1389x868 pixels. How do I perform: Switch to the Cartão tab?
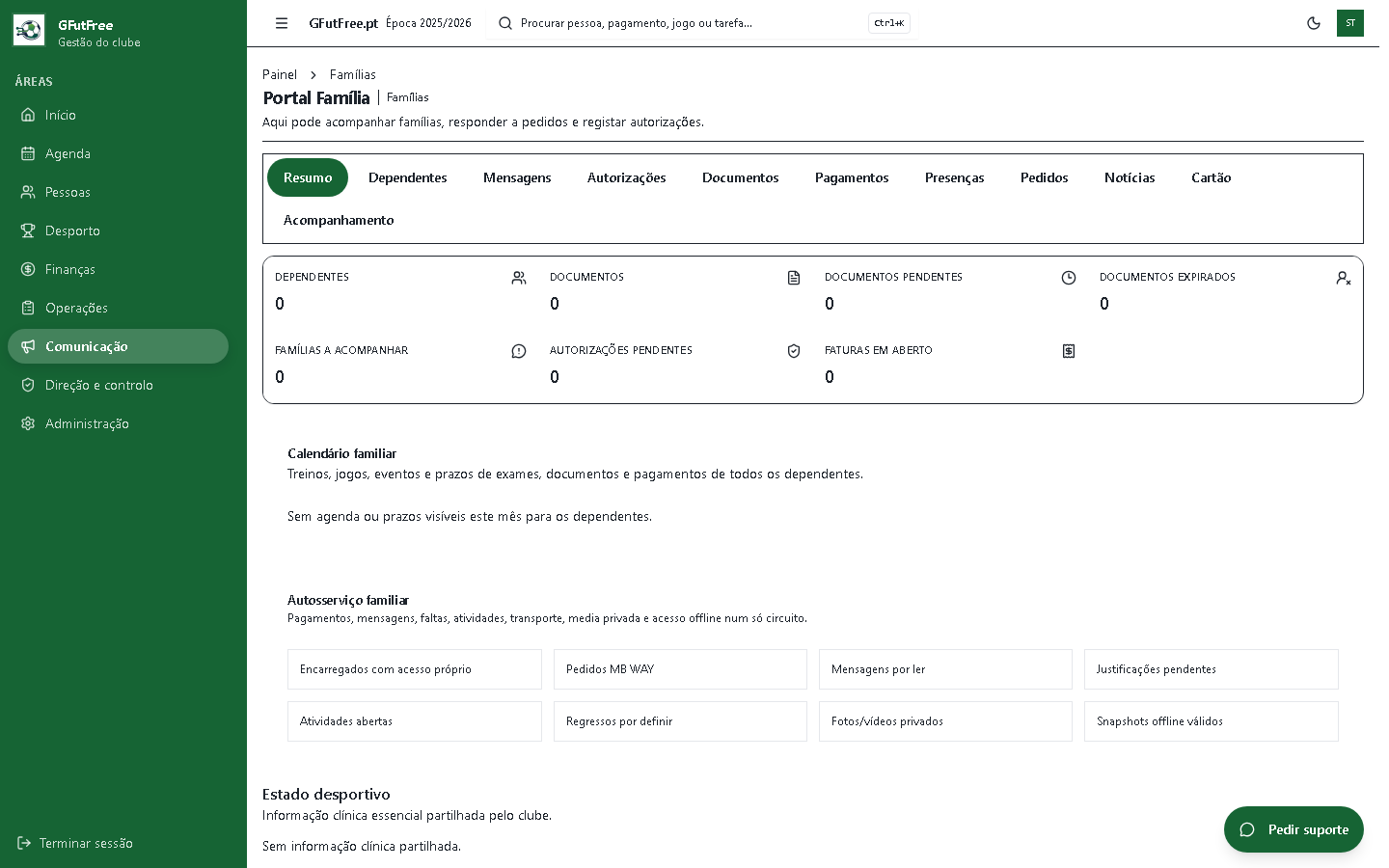click(1212, 177)
